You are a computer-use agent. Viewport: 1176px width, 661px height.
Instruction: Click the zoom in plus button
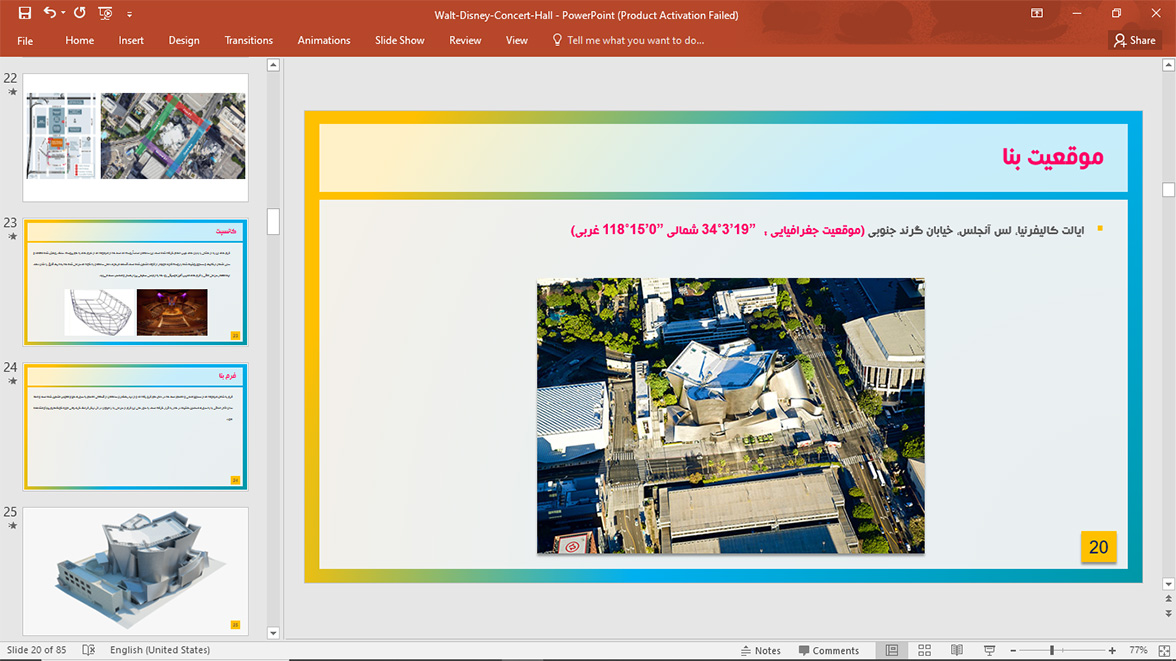[1112, 650]
